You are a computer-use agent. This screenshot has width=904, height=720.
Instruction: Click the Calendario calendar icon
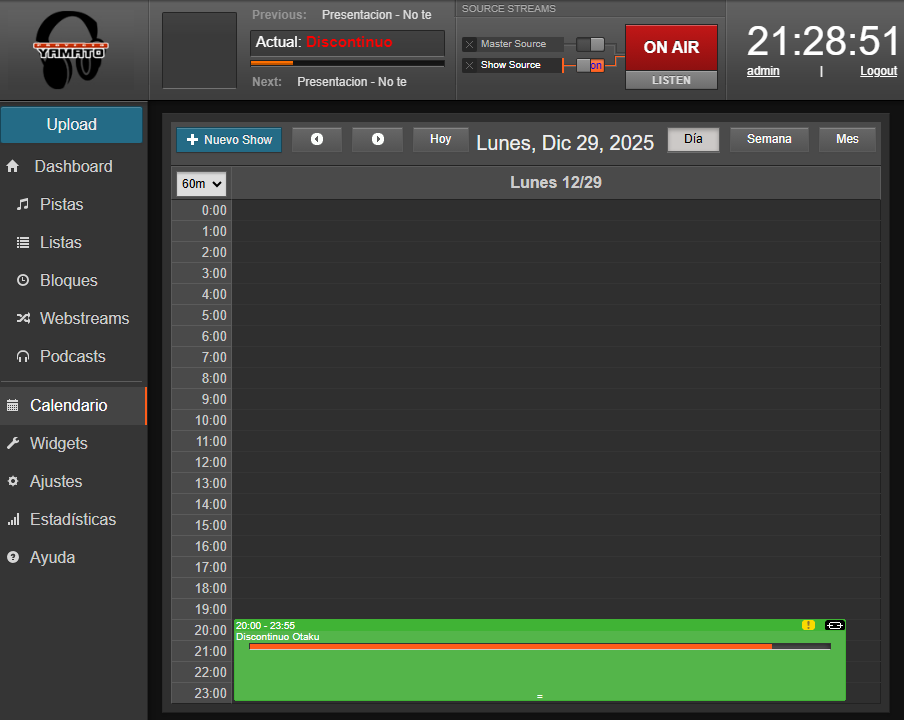pos(13,405)
